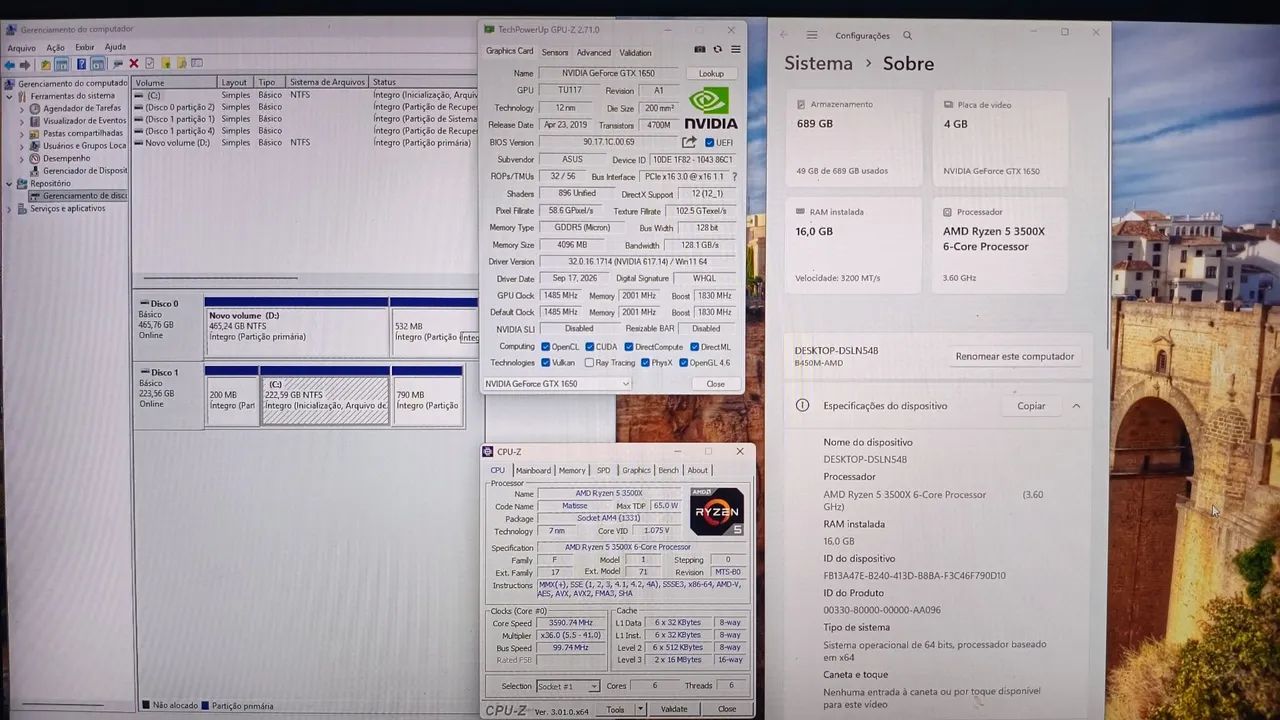
Task: Click the NVIDIA logo in GPU-Z
Action: click(712, 109)
